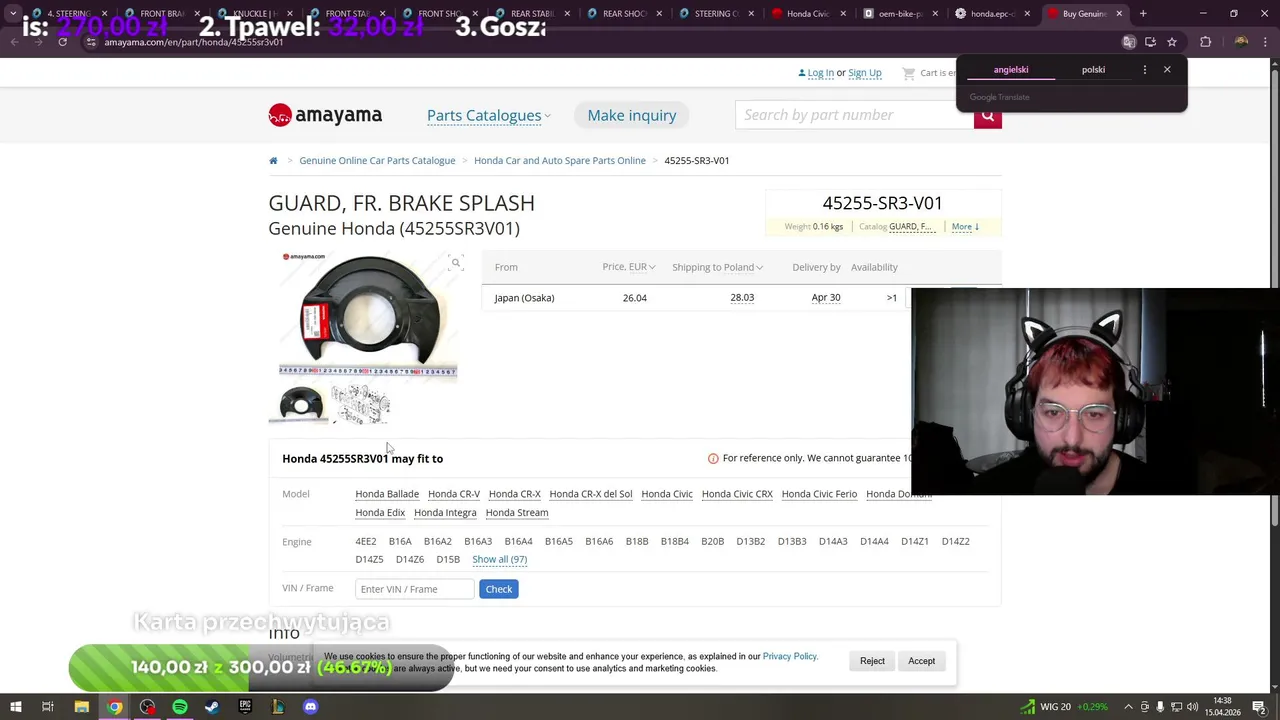The image size is (1280, 720).
Task: Select angielski tab in translate popup
Action: tap(1011, 70)
